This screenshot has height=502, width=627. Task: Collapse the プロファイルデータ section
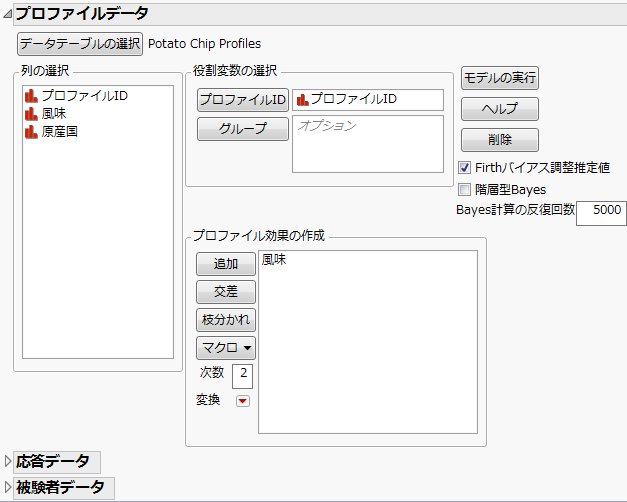(x=7, y=14)
